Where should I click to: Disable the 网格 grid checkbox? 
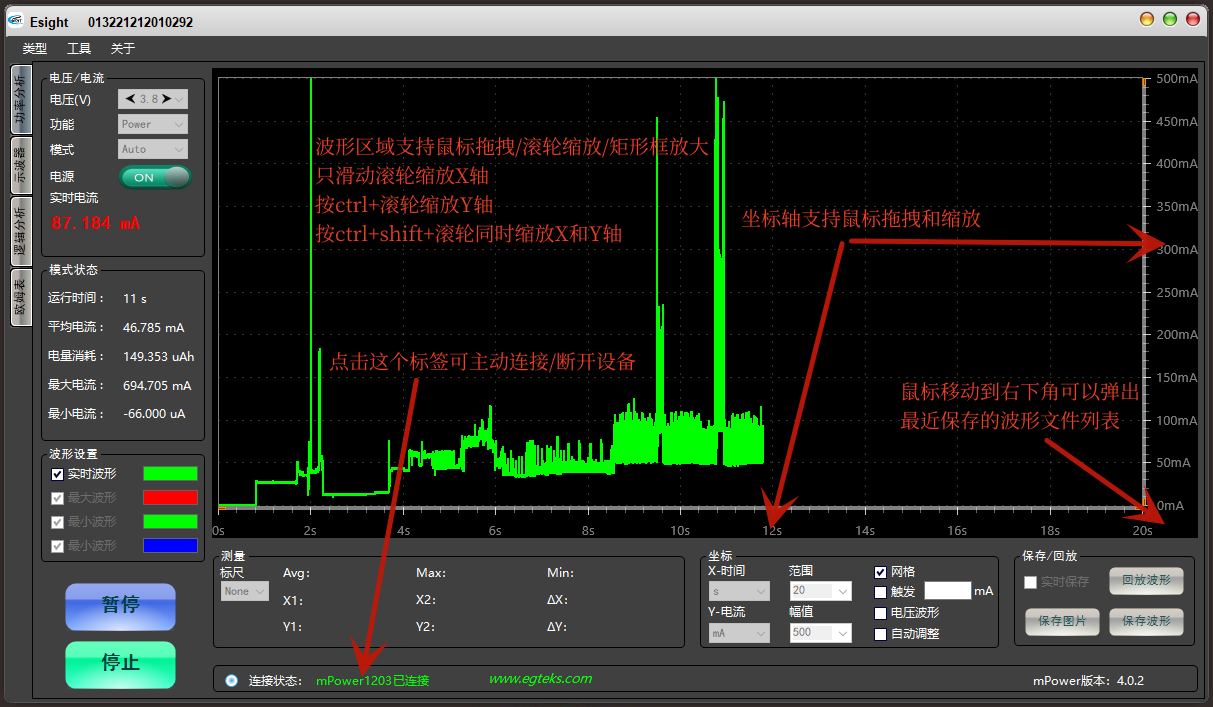pos(880,572)
